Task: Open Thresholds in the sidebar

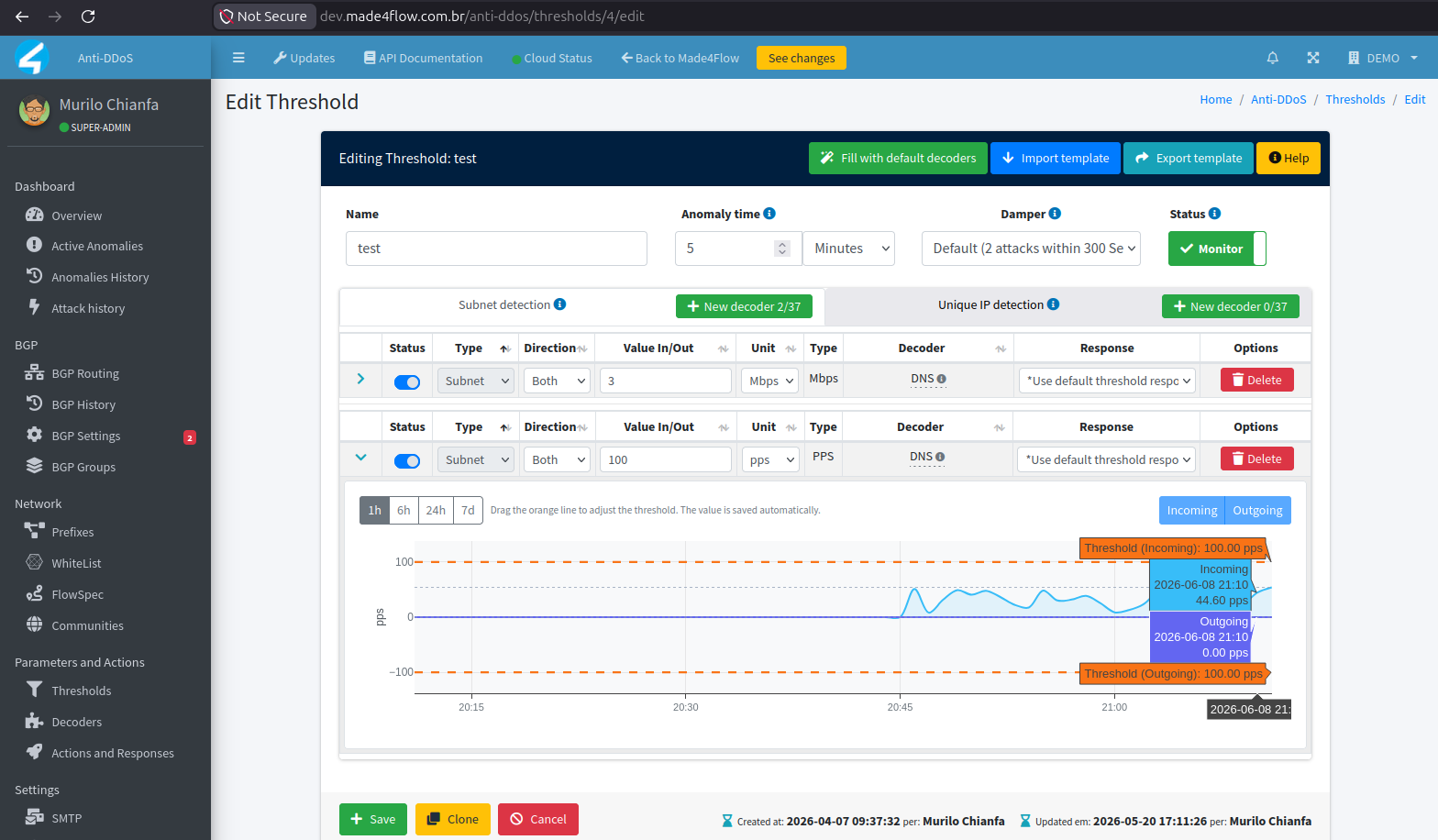Action: pyautogui.click(x=82, y=691)
